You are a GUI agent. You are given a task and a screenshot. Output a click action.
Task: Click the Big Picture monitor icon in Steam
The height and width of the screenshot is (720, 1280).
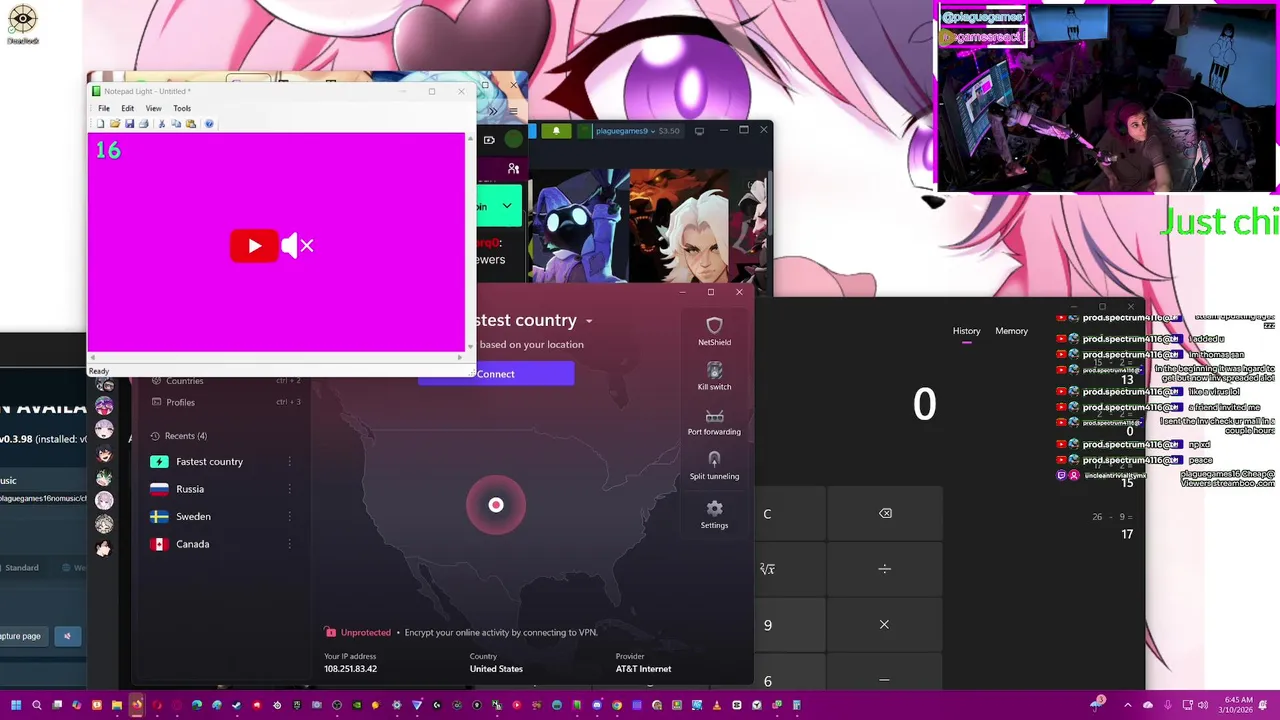[x=699, y=131]
